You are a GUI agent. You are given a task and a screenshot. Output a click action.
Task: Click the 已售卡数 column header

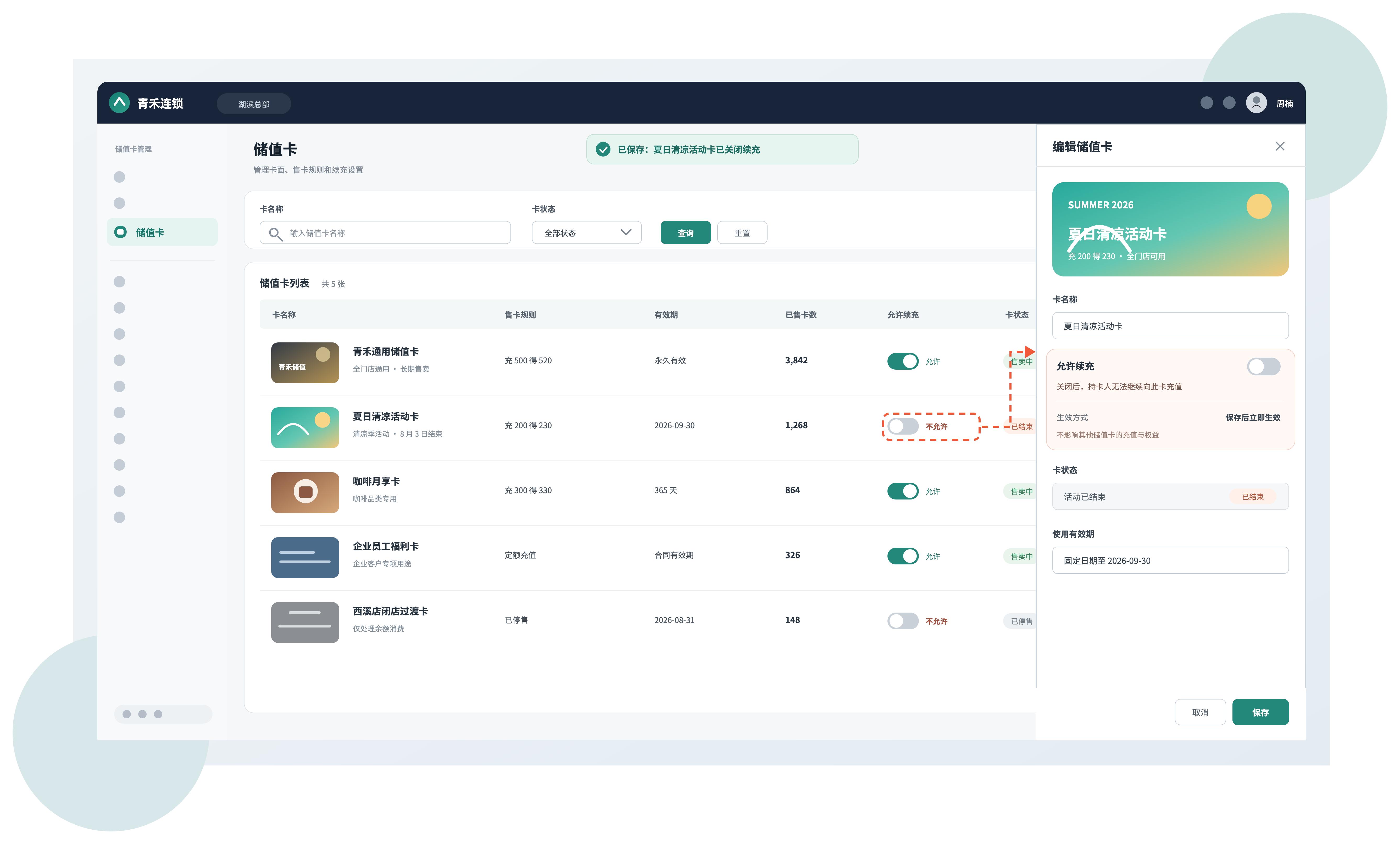click(x=801, y=314)
